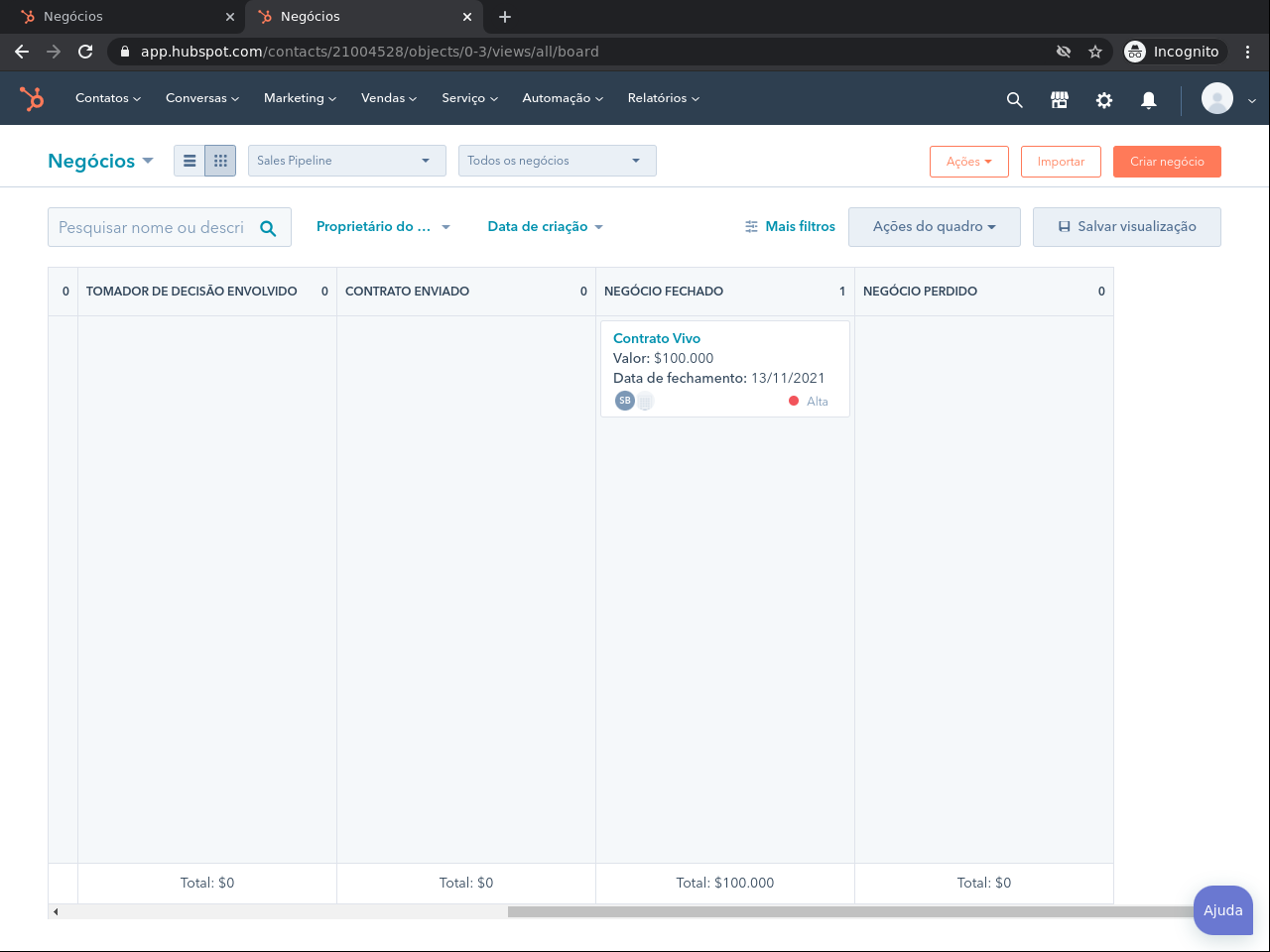Open the settings gear icon
Viewport: 1270px width, 952px height.
click(x=1104, y=99)
